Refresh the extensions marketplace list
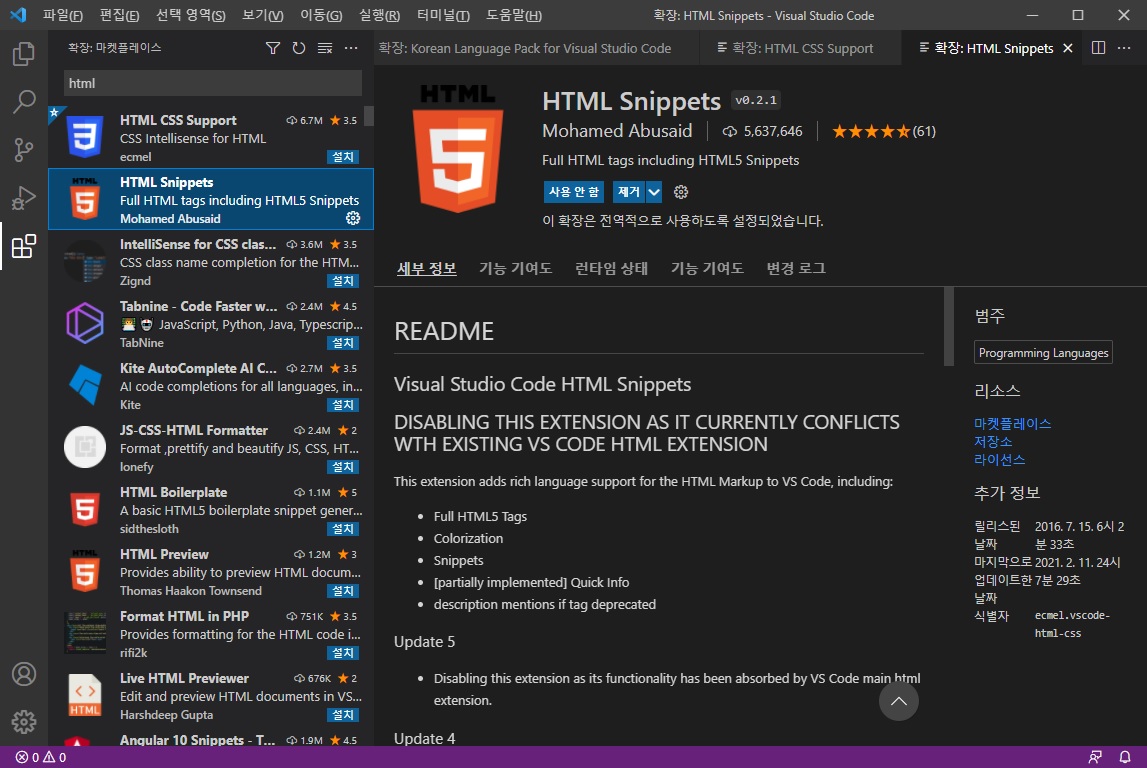Screen dimensions: 1147x768 click(x=298, y=48)
